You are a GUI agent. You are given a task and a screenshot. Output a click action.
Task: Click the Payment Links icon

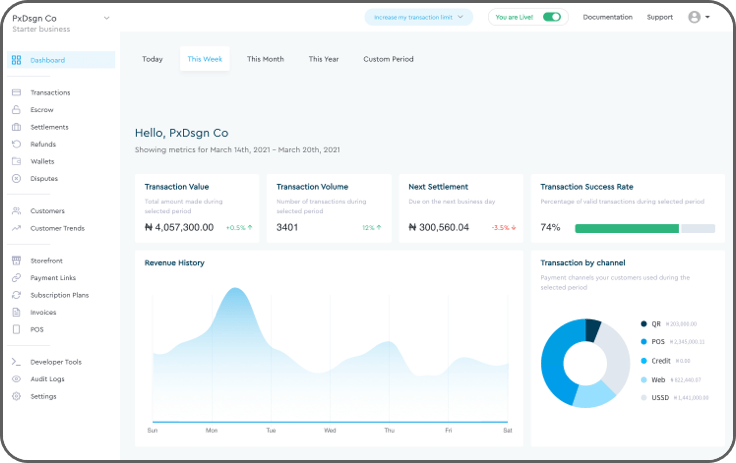click(16, 278)
